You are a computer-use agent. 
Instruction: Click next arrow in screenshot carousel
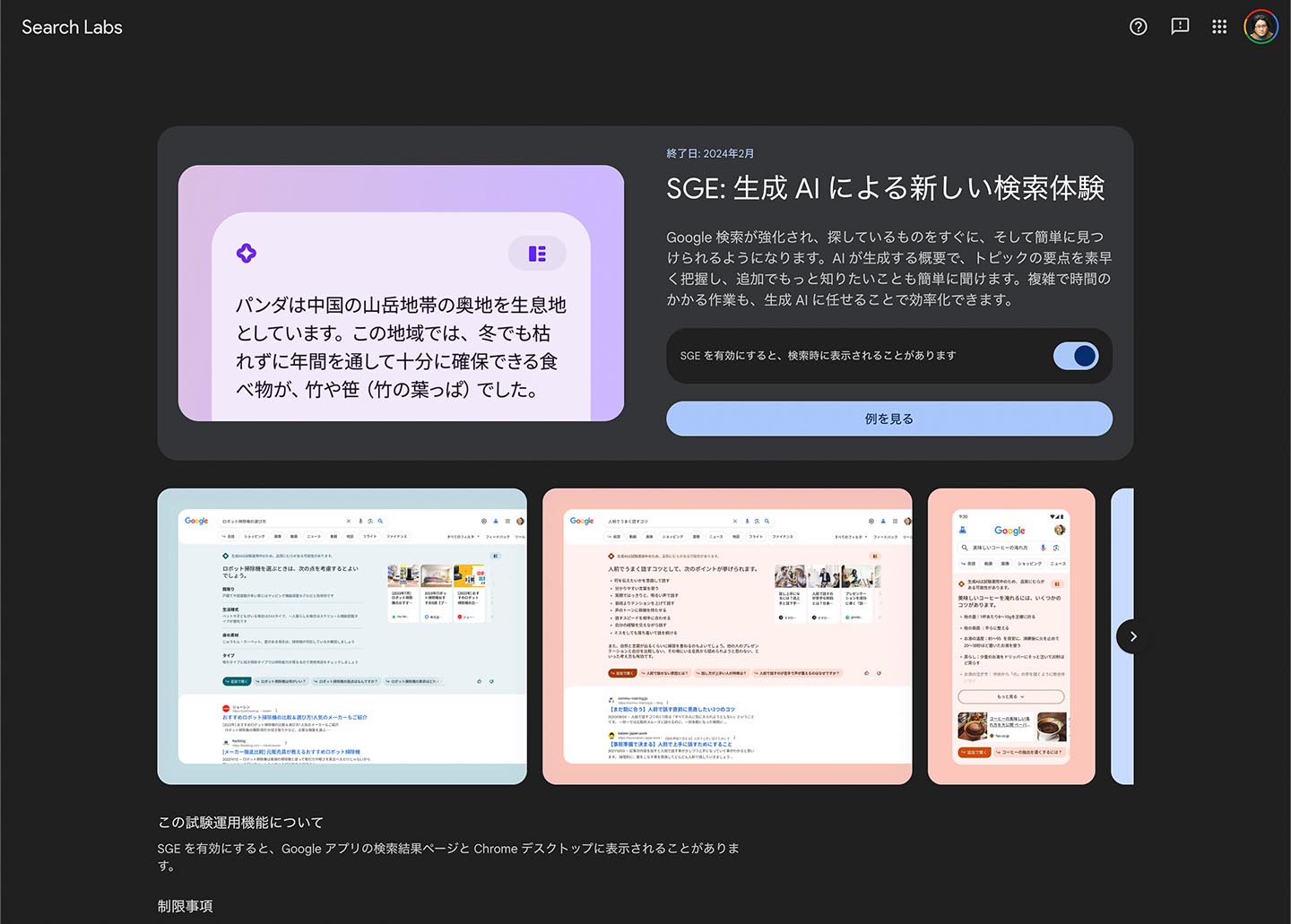coord(1133,636)
